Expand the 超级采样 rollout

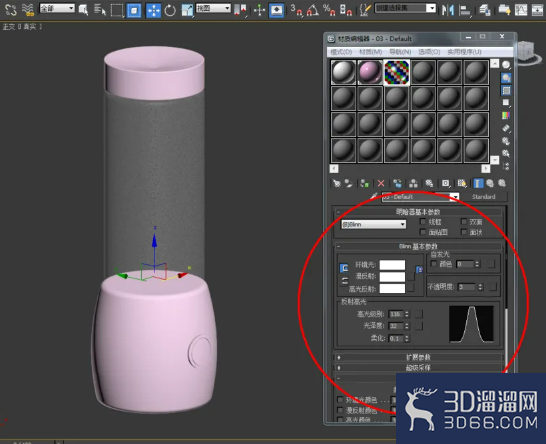point(418,368)
